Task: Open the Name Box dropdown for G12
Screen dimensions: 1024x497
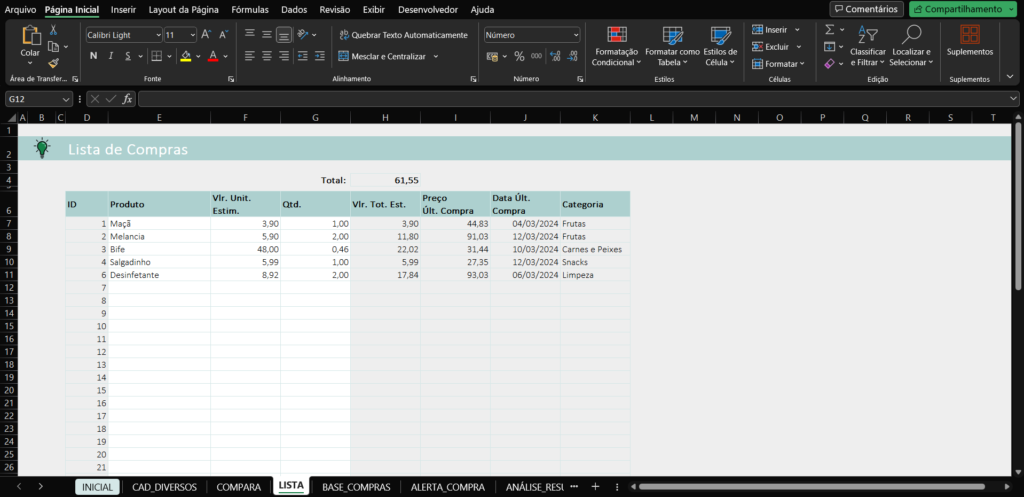Action: pyautogui.click(x=66, y=99)
